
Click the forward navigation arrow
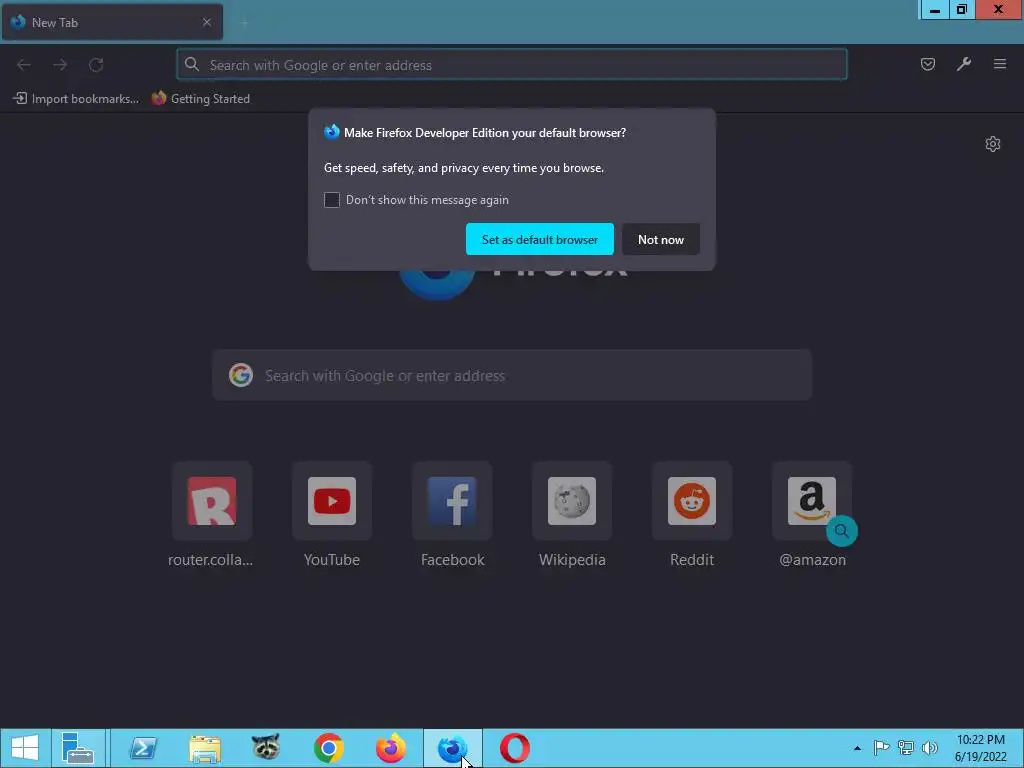[x=60, y=65]
